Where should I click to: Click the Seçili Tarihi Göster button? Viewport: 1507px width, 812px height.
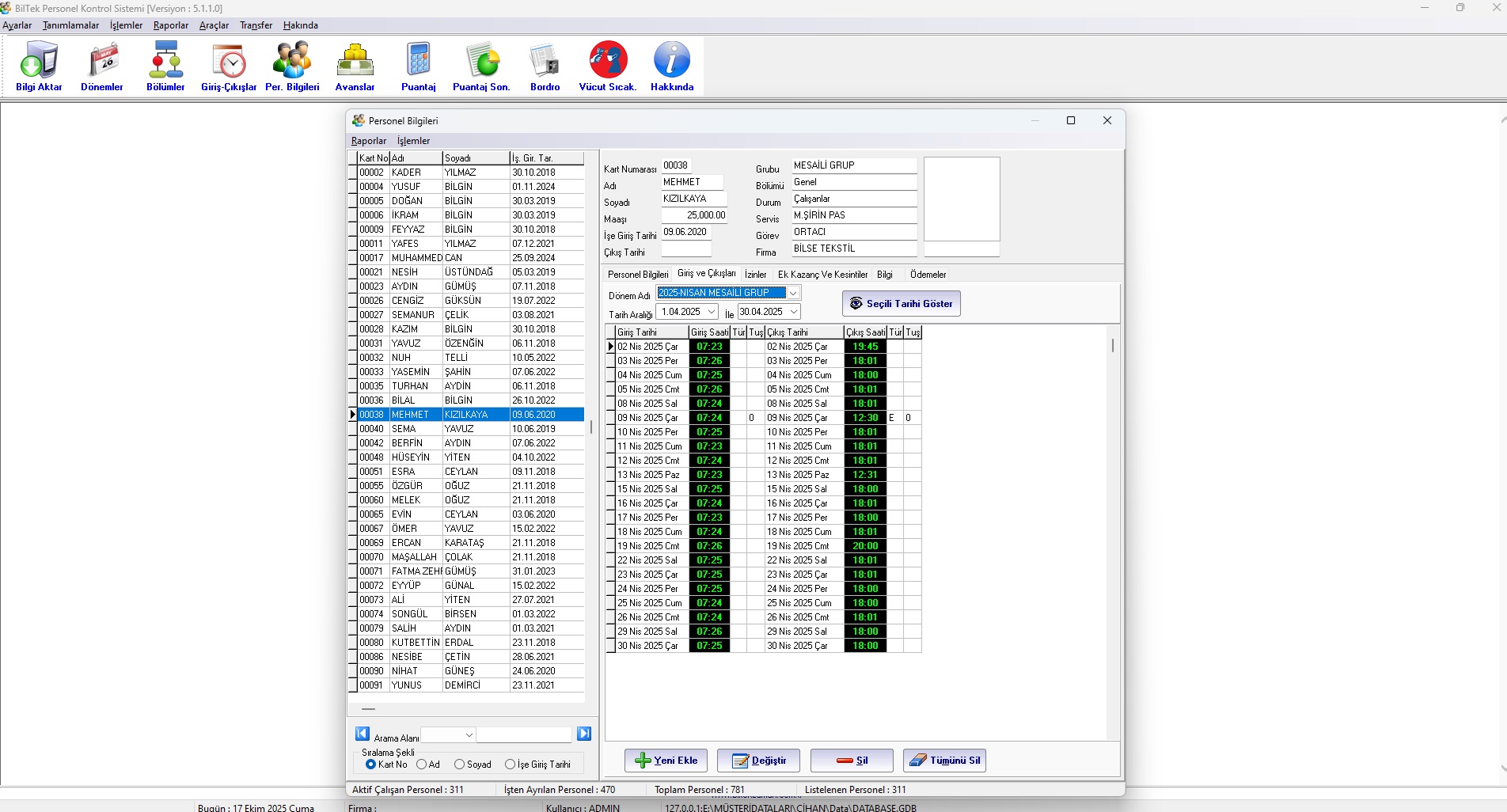902,304
